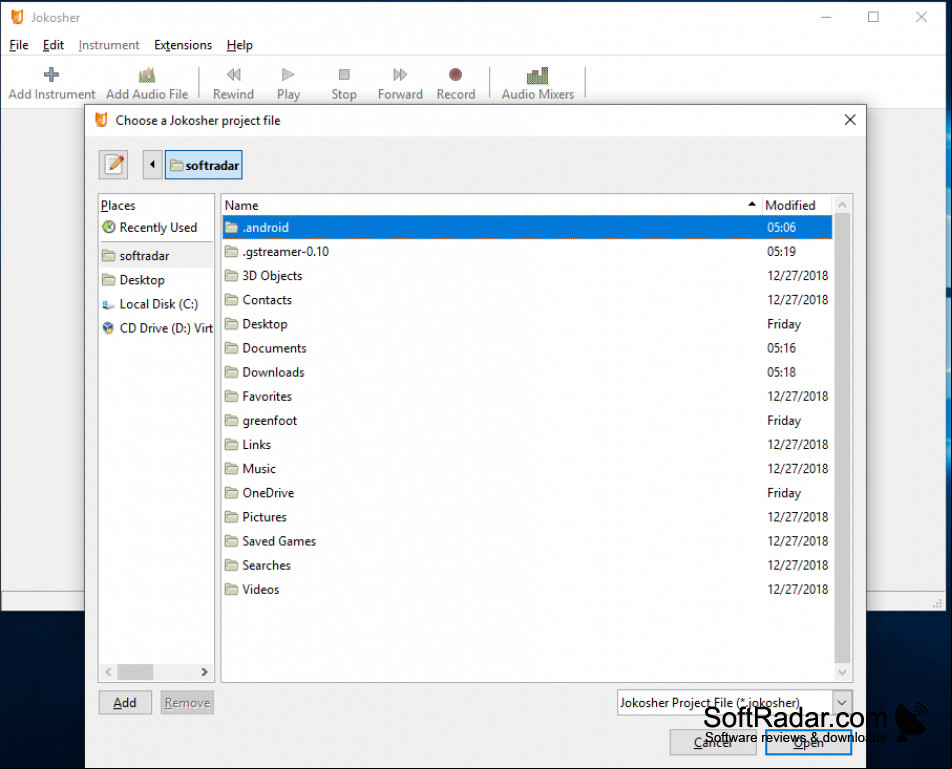Select the Music folder

click(527, 469)
